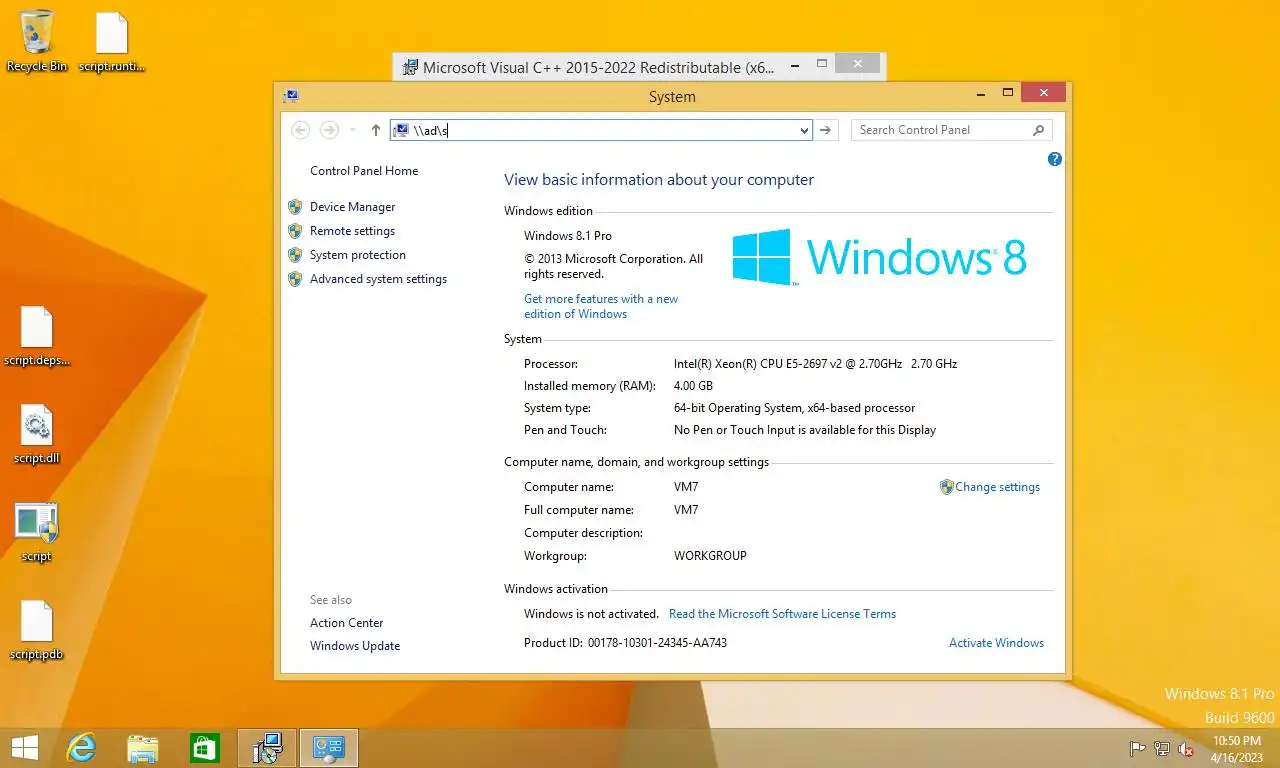The image size is (1280, 768).
Task: Open System protection link
Action: [x=358, y=255]
